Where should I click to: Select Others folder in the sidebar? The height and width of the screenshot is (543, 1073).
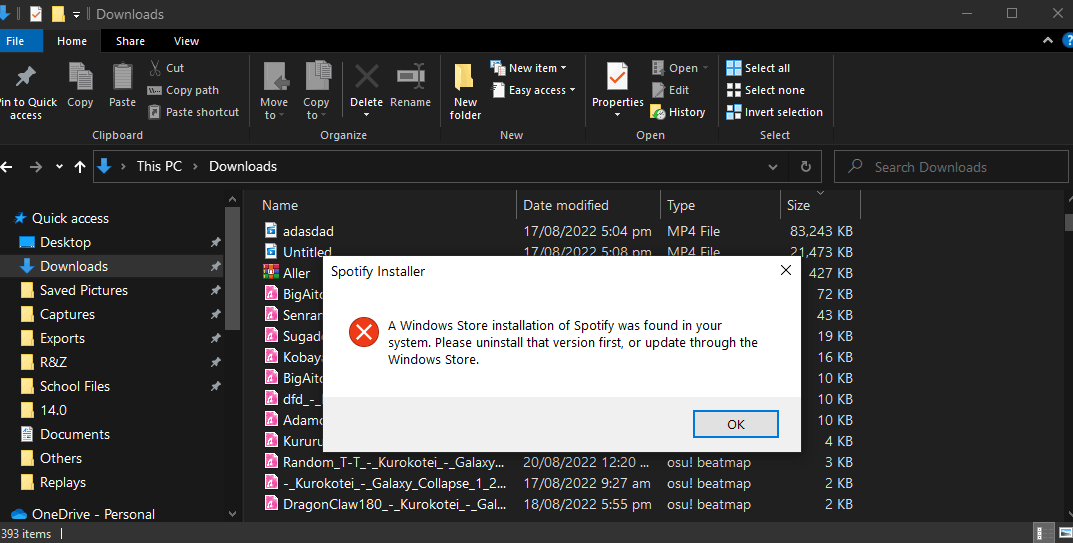[60, 458]
